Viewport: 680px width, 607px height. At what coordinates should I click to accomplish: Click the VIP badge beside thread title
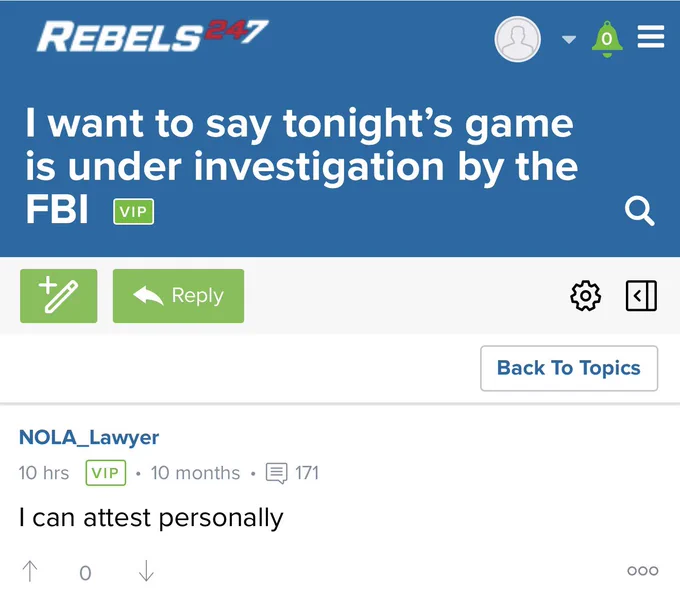point(134,212)
